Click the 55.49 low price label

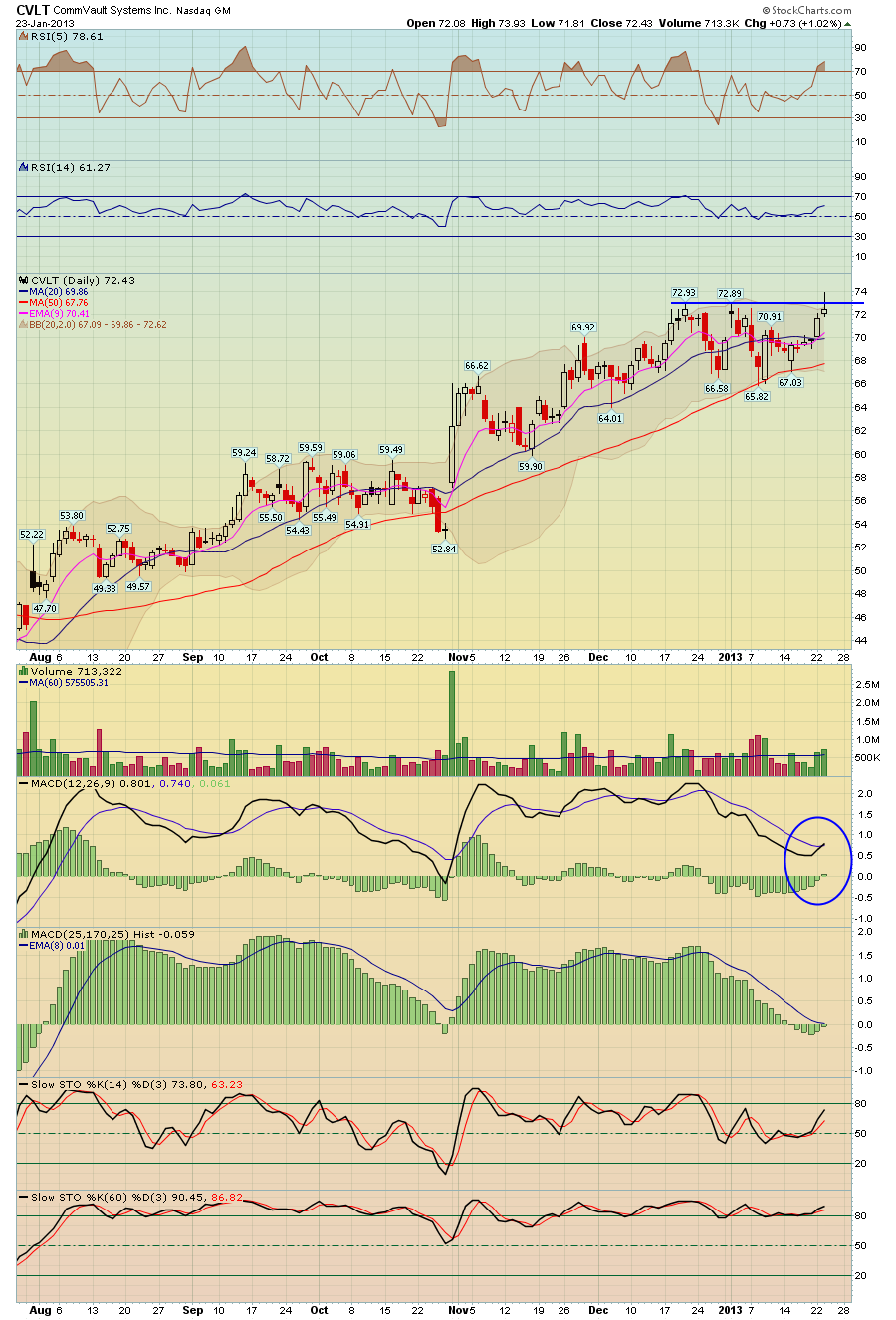(x=325, y=518)
